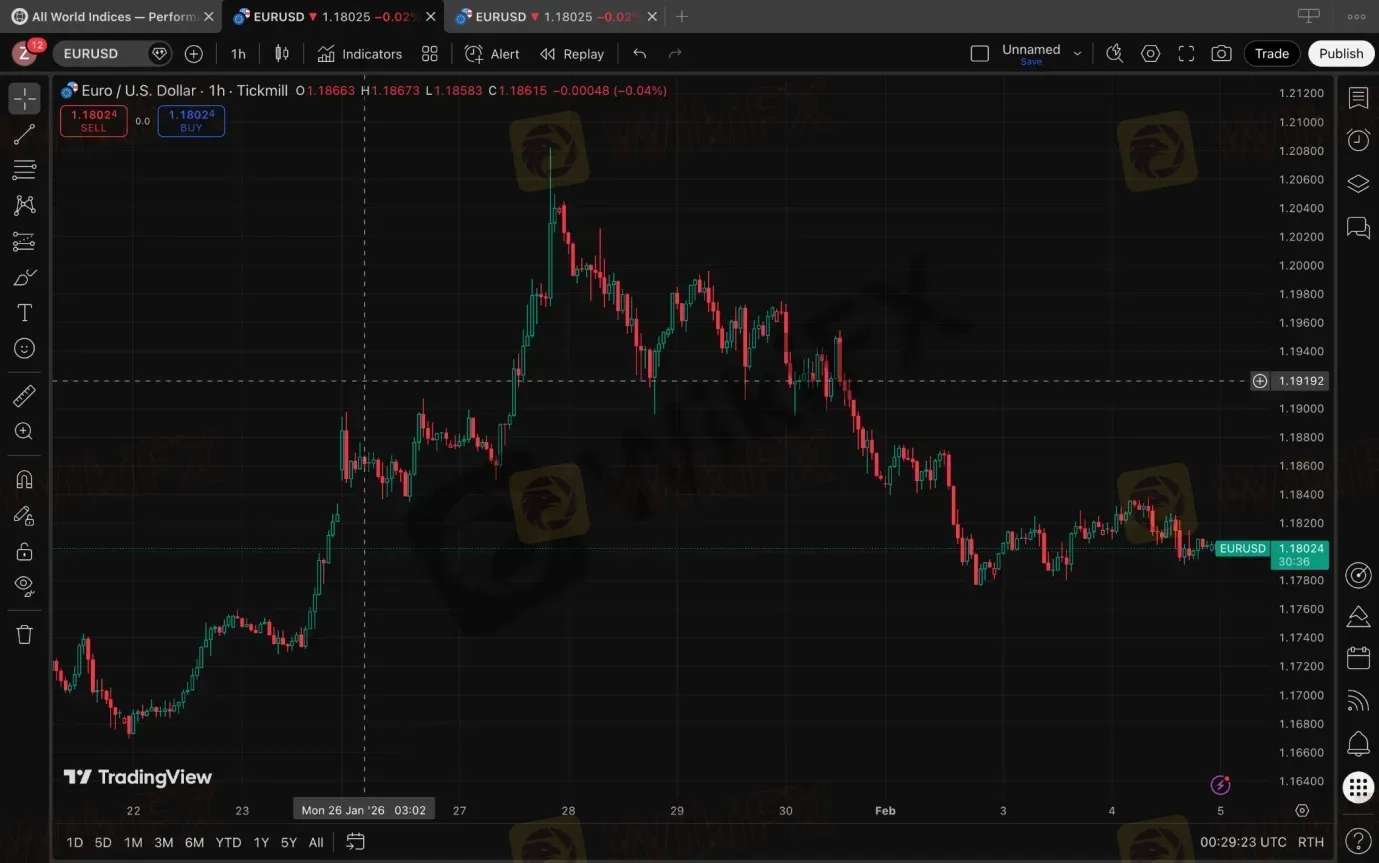1379x863 pixels.
Task: Select the Text tool
Action: coord(25,313)
